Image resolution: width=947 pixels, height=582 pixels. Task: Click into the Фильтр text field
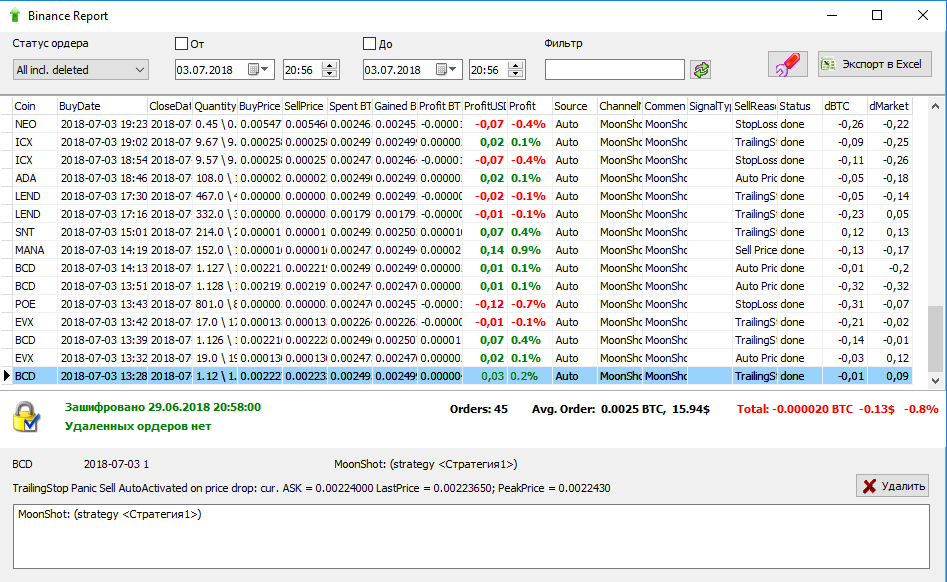click(x=614, y=69)
